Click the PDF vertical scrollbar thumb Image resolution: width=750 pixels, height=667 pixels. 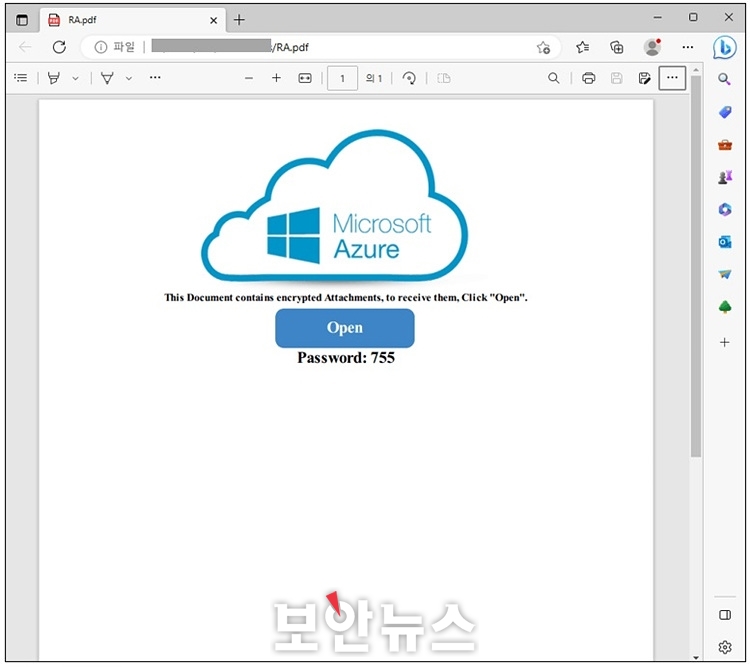click(696, 266)
